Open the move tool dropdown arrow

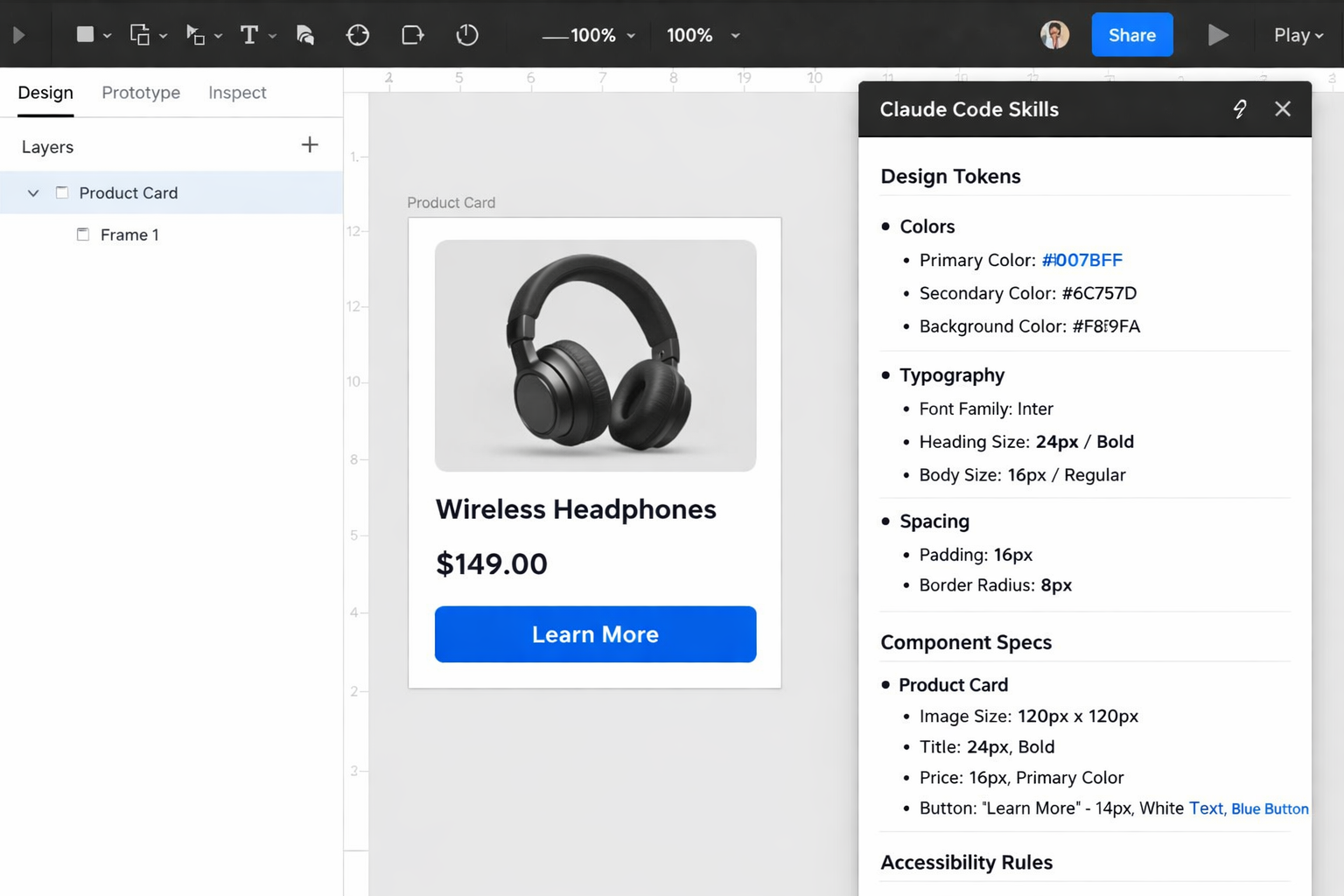point(218,36)
